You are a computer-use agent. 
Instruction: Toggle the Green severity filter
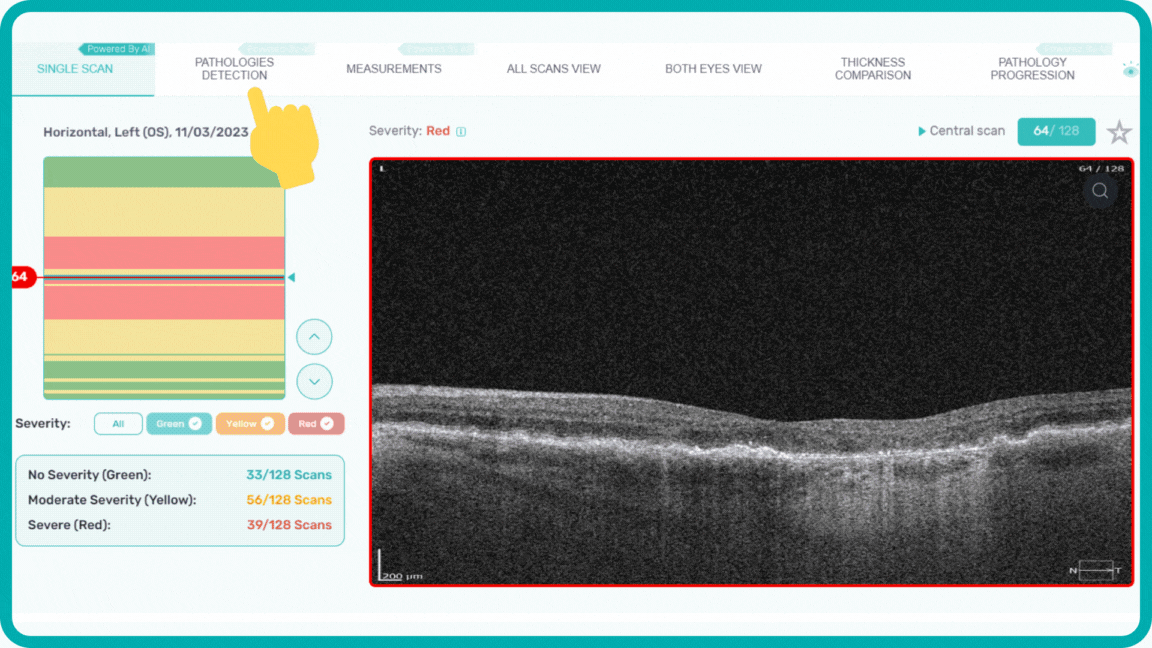179,424
